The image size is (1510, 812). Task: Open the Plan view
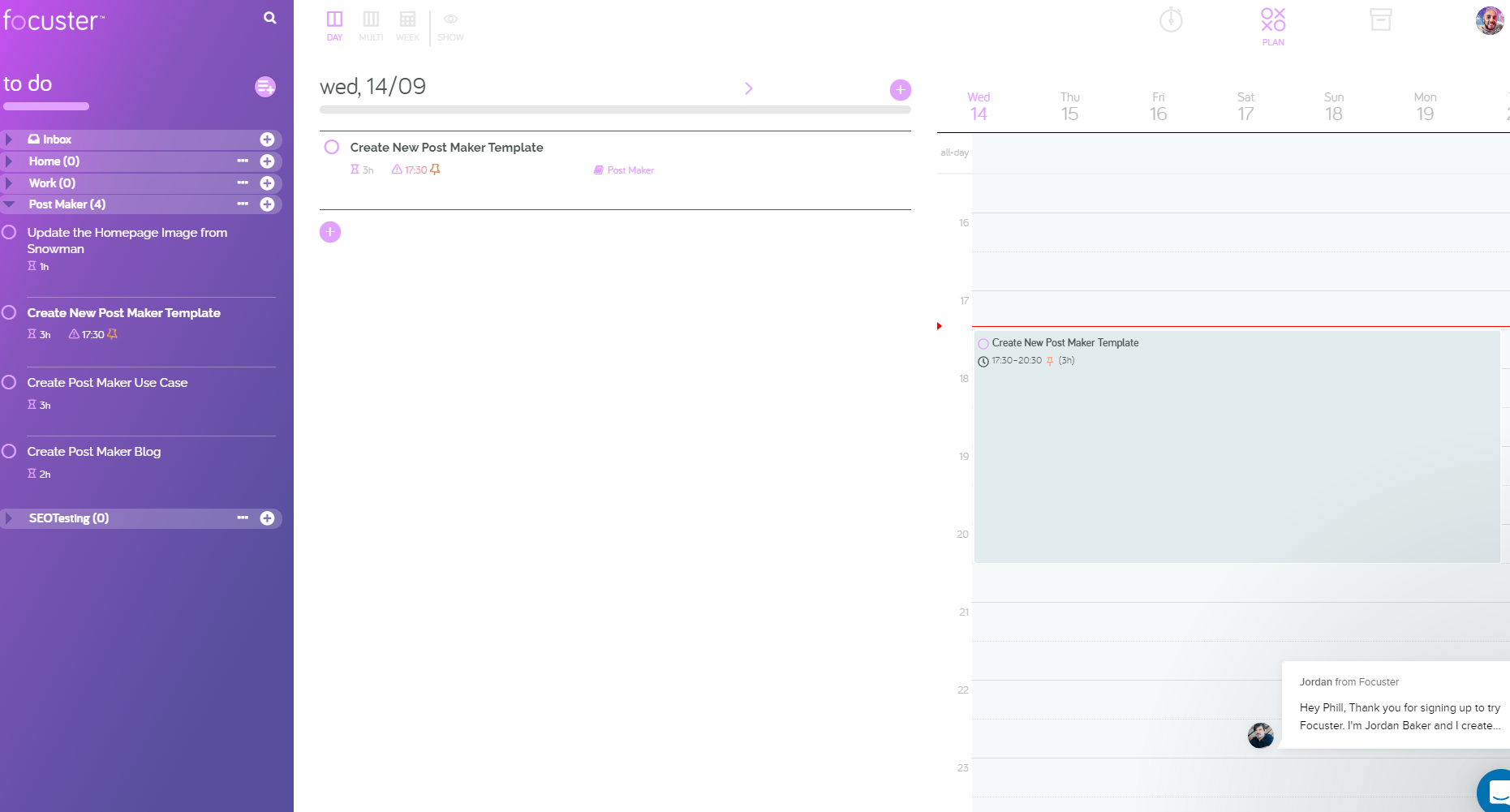[1273, 27]
